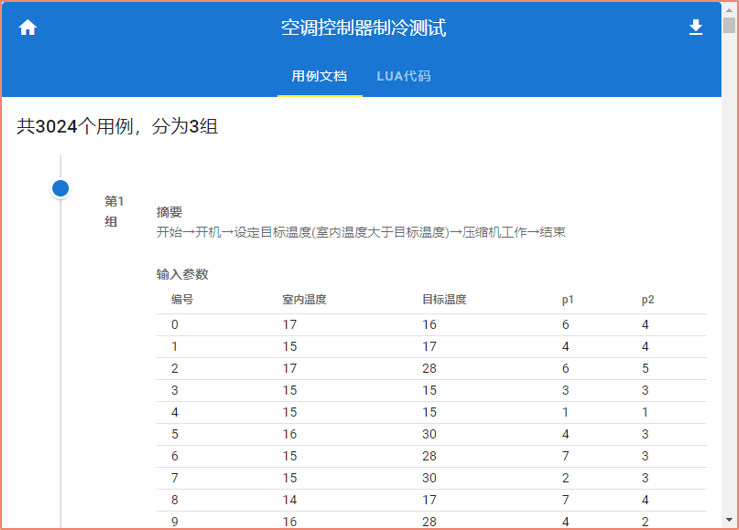The width and height of the screenshot is (739, 530).
Task: Click the summary text starting with 开始→开机
Action: click(361, 232)
